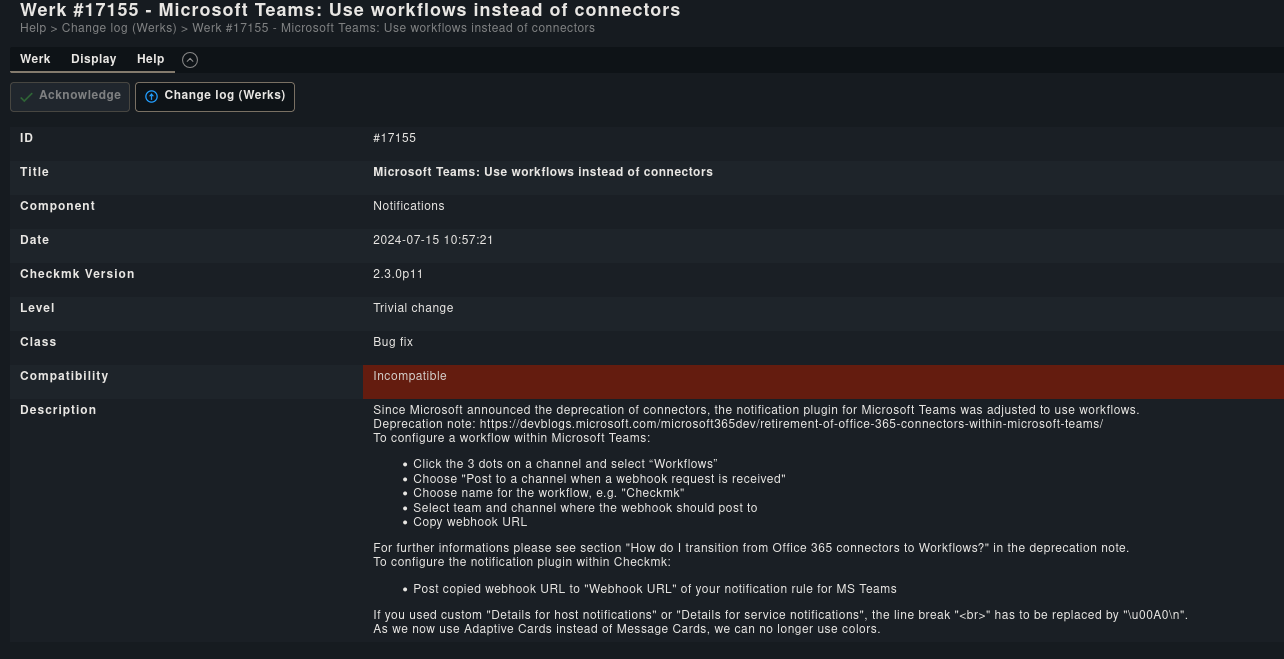1284x659 pixels.
Task: Click the green checkmark icon on Acknowledge
Action: (x=27, y=96)
